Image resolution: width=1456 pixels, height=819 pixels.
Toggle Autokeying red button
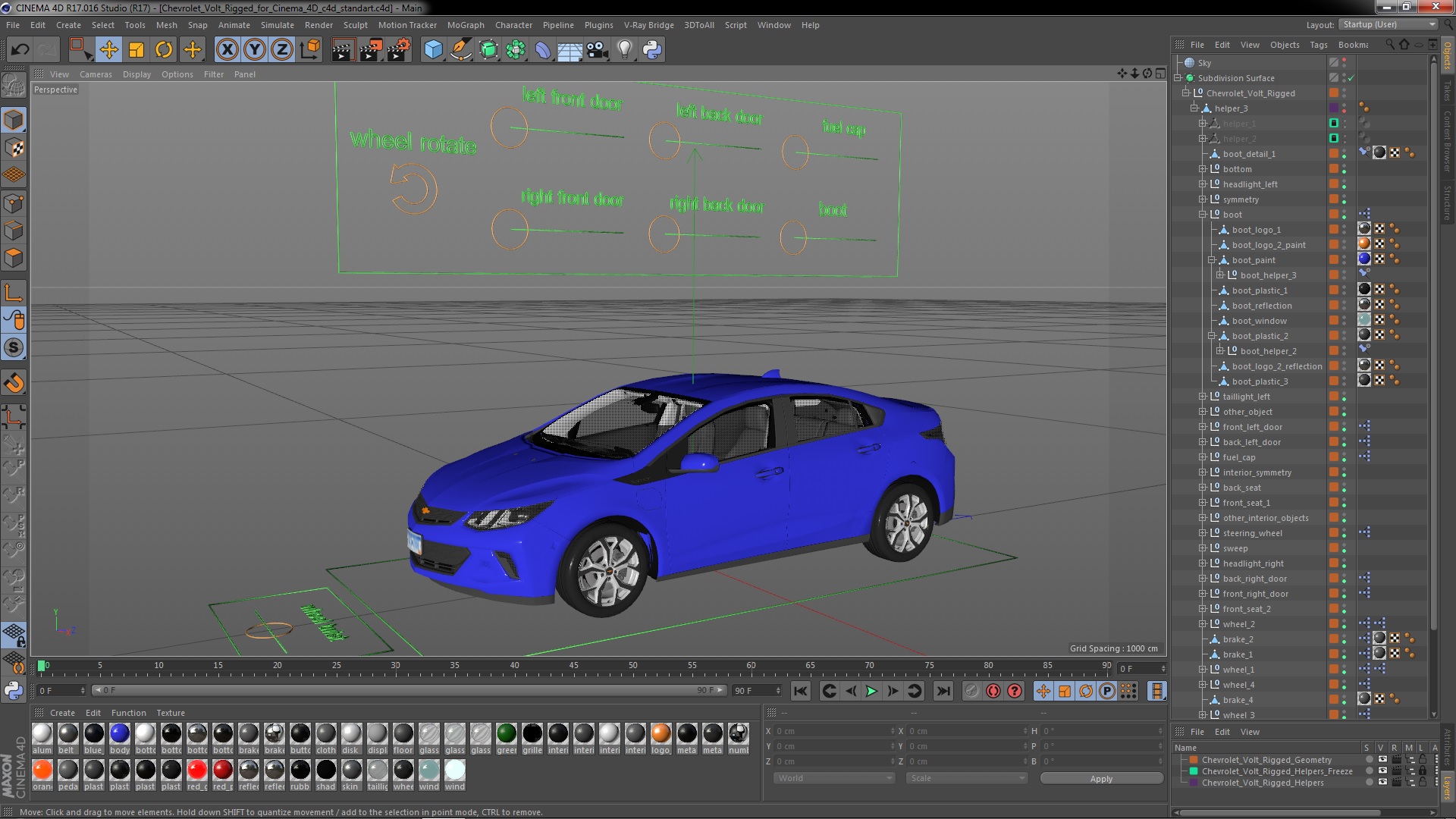[x=993, y=691]
